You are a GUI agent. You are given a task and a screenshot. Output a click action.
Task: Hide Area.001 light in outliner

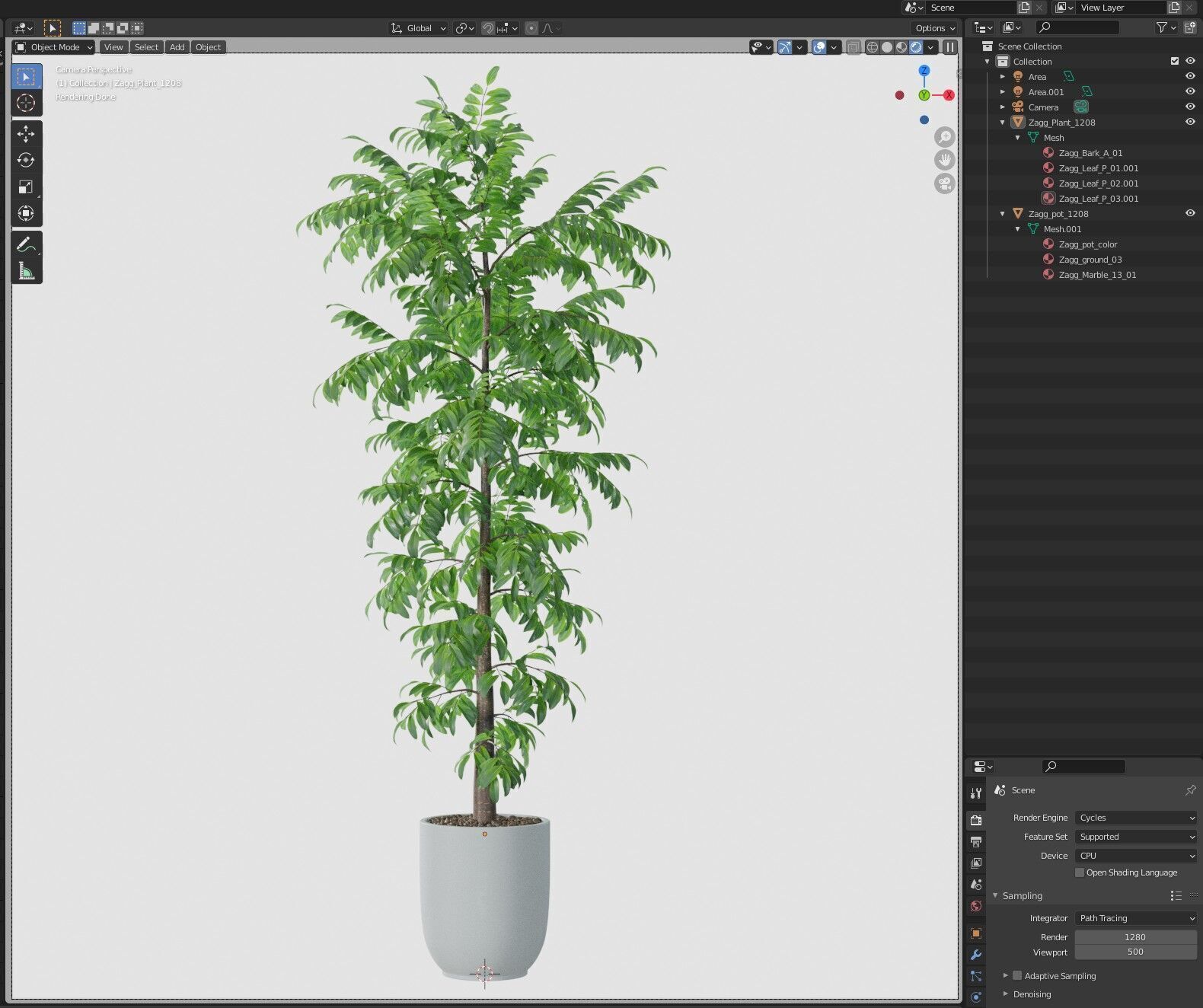coord(1190,91)
